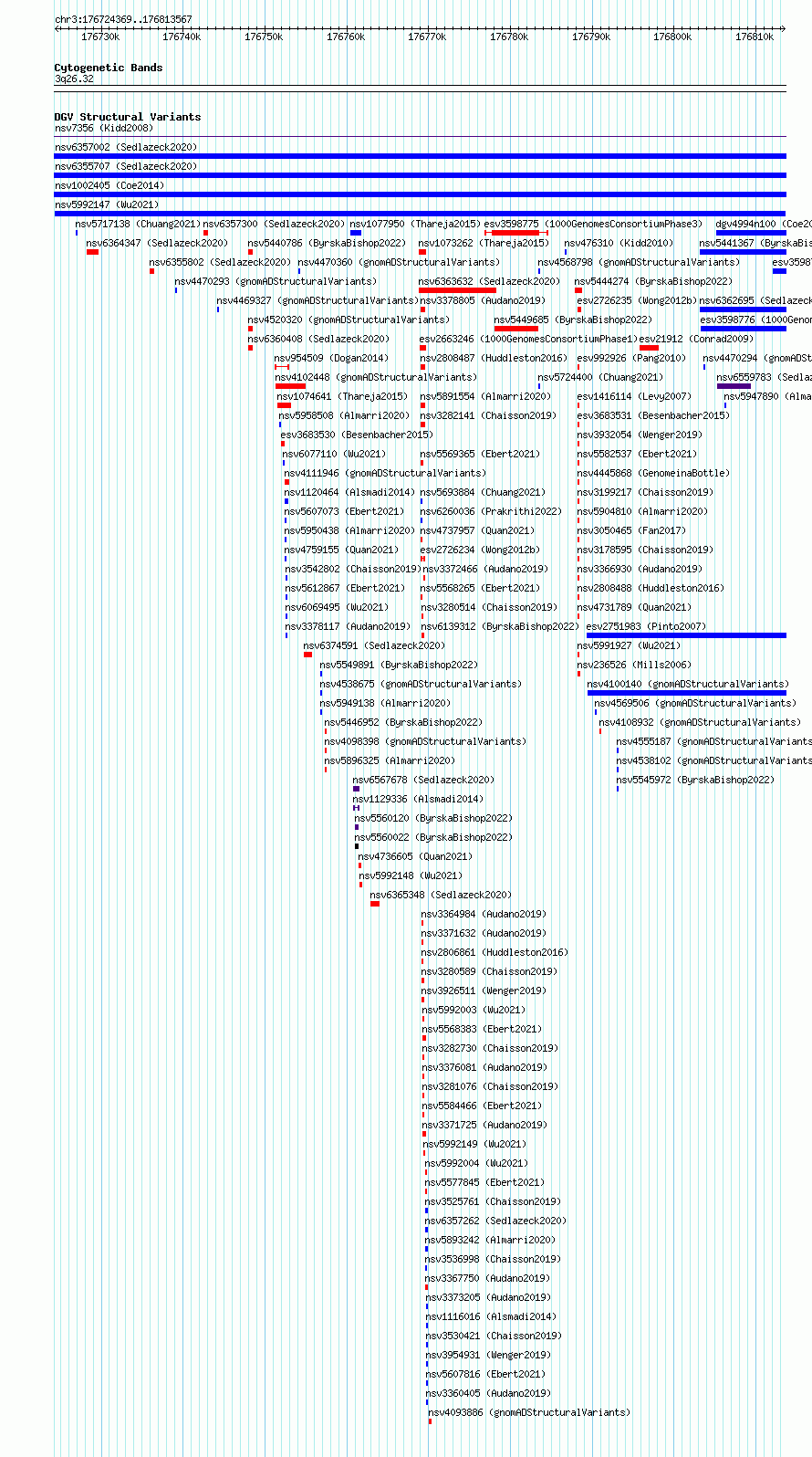The image size is (812, 1457).
Task: Open nsv5717138 (Chuang2021) variant
Action: coord(138,225)
